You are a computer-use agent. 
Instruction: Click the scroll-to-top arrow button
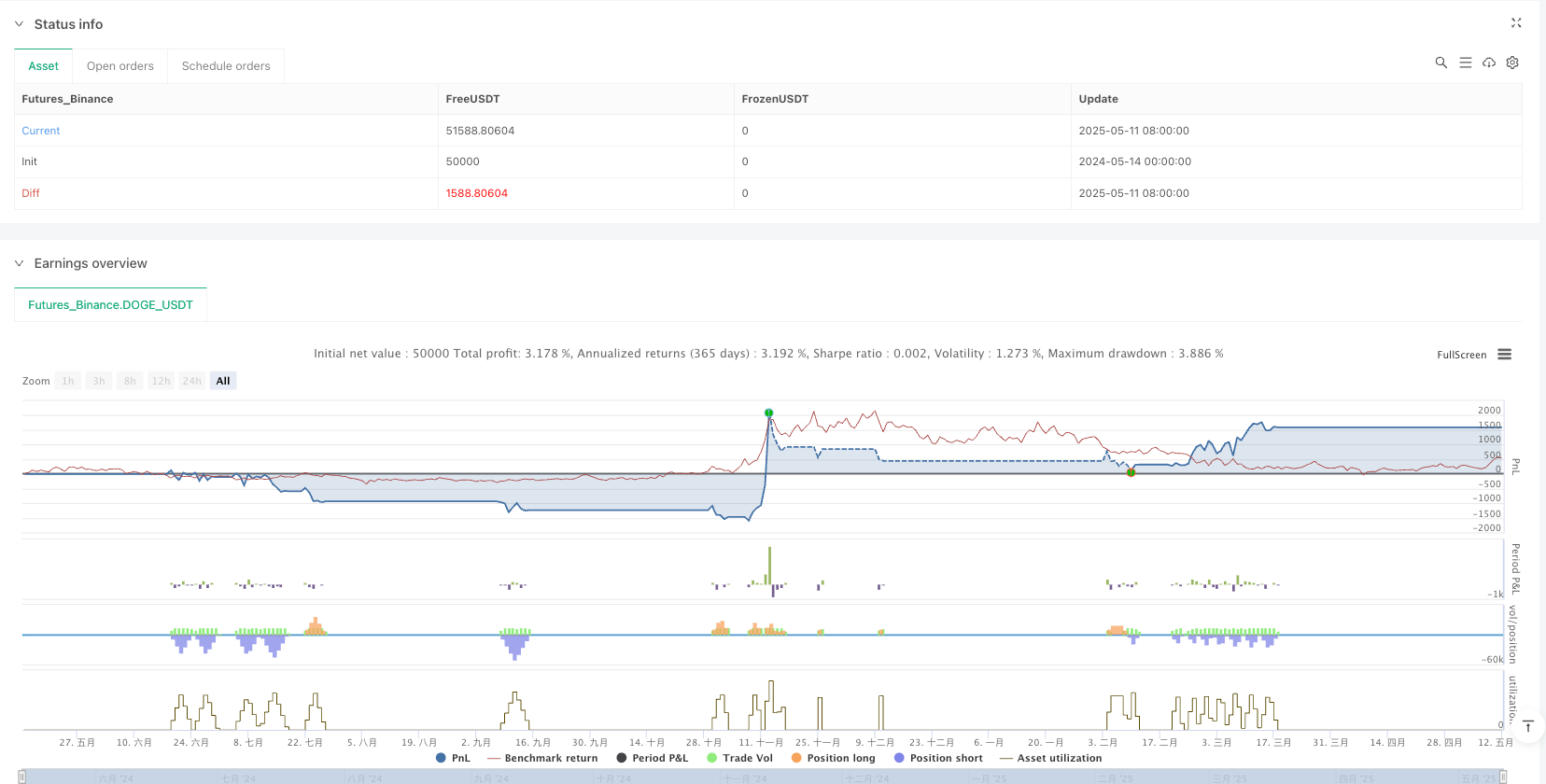(x=1528, y=726)
